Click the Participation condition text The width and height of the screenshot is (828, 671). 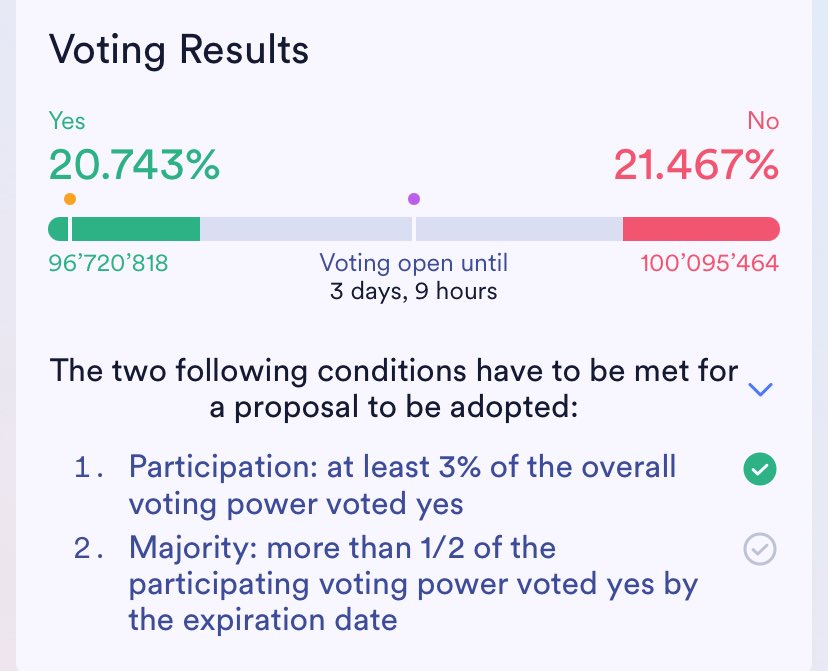click(x=400, y=484)
